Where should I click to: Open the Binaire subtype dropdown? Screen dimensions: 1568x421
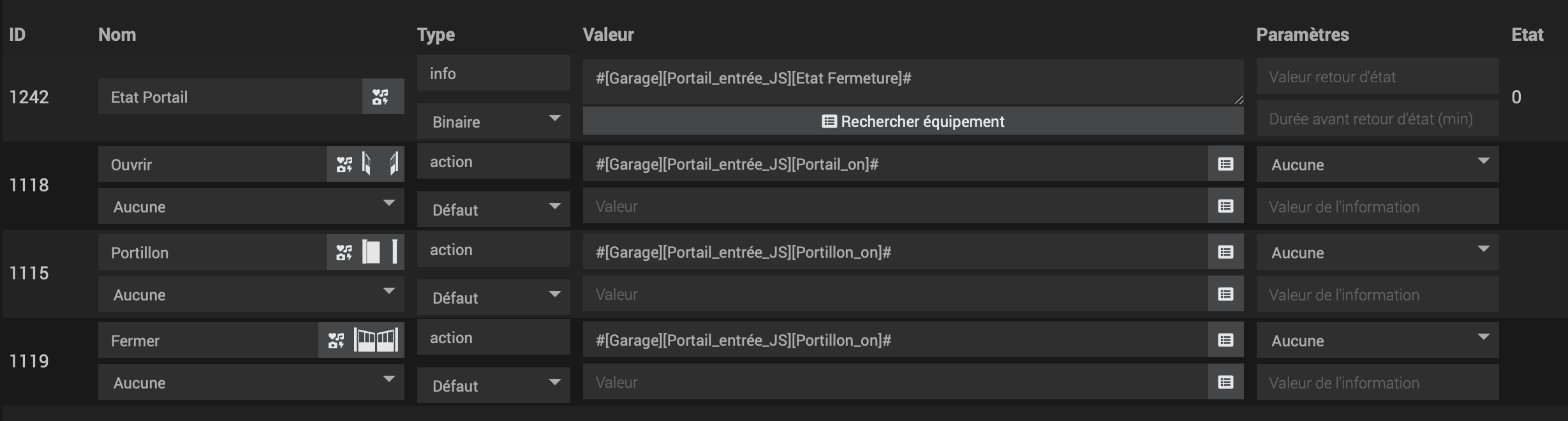coord(494,121)
